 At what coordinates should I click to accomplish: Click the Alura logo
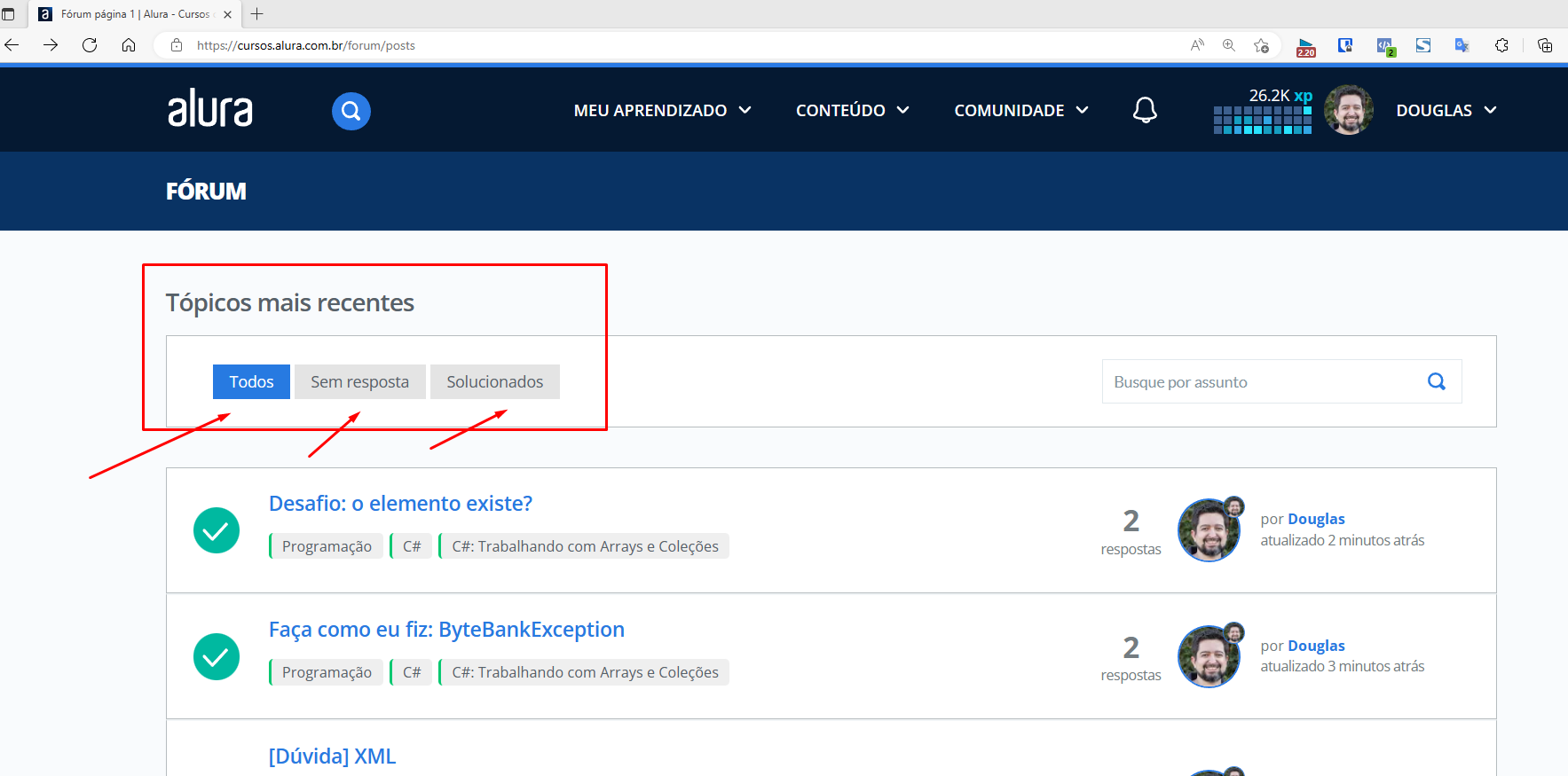pos(210,108)
